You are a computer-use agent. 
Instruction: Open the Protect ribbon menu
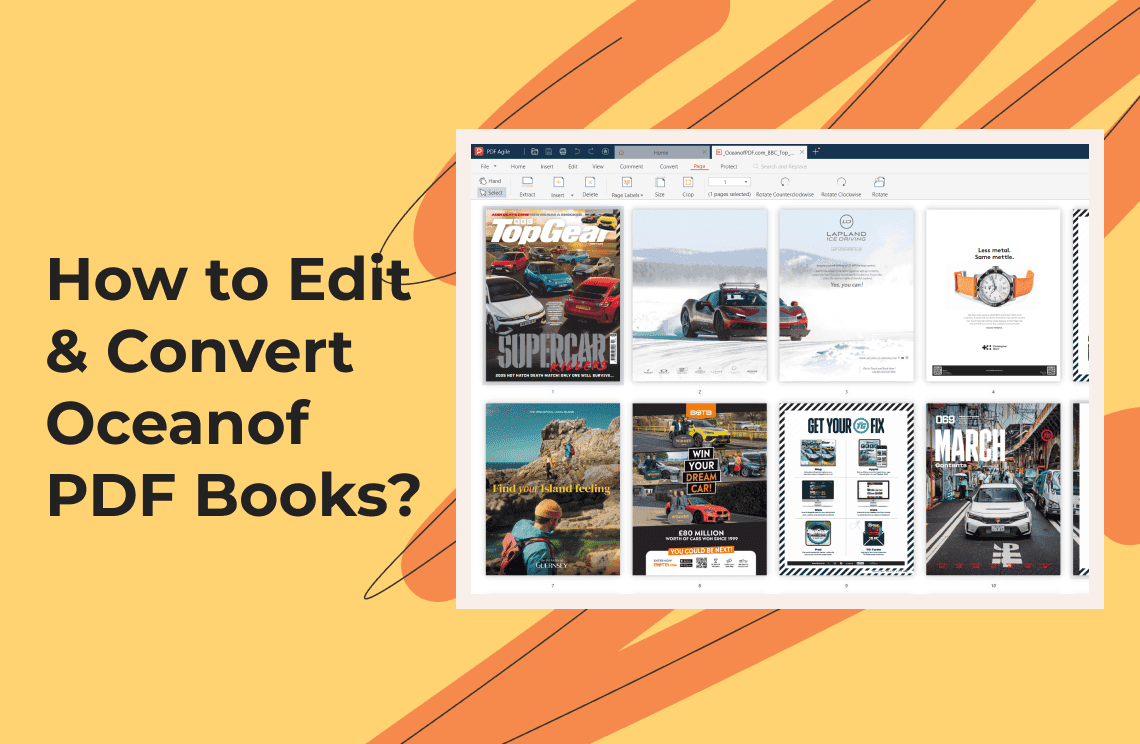click(x=729, y=167)
